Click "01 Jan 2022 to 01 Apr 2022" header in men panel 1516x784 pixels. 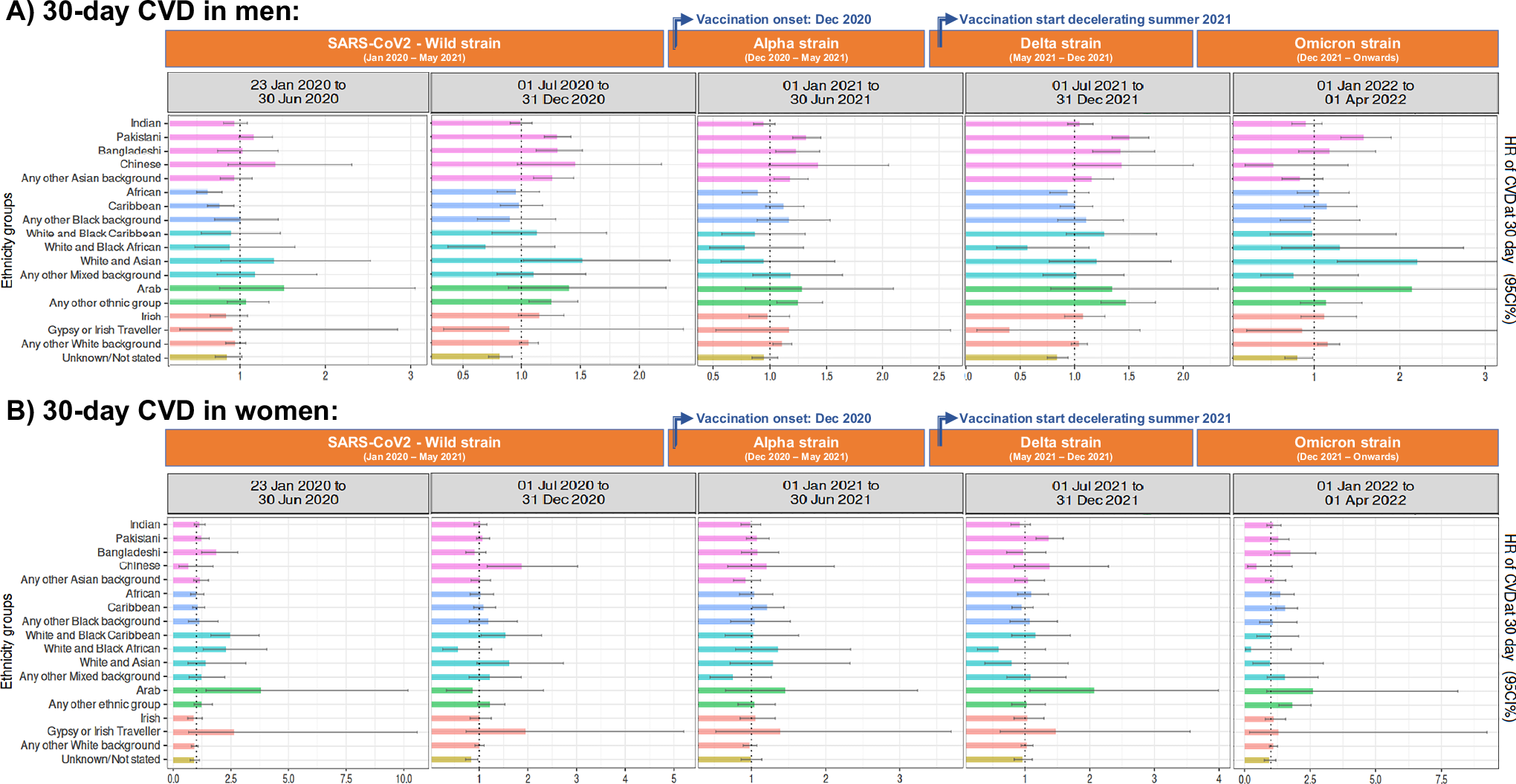click(x=1365, y=92)
